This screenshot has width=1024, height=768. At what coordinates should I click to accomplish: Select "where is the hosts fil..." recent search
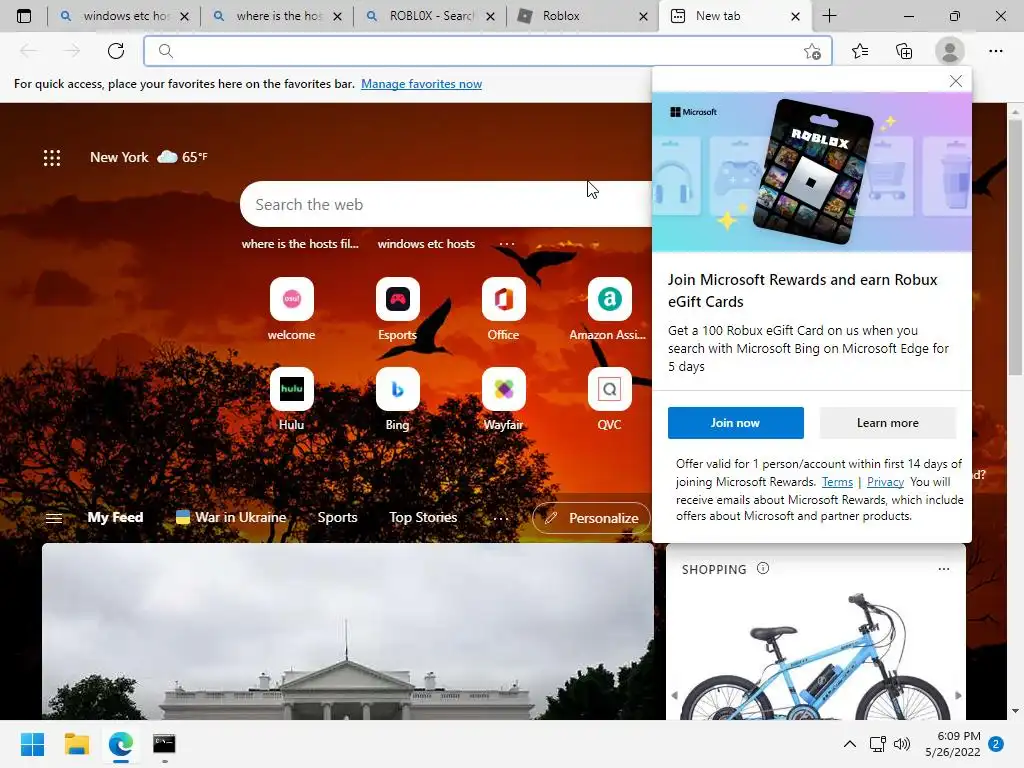coord(300,244)
